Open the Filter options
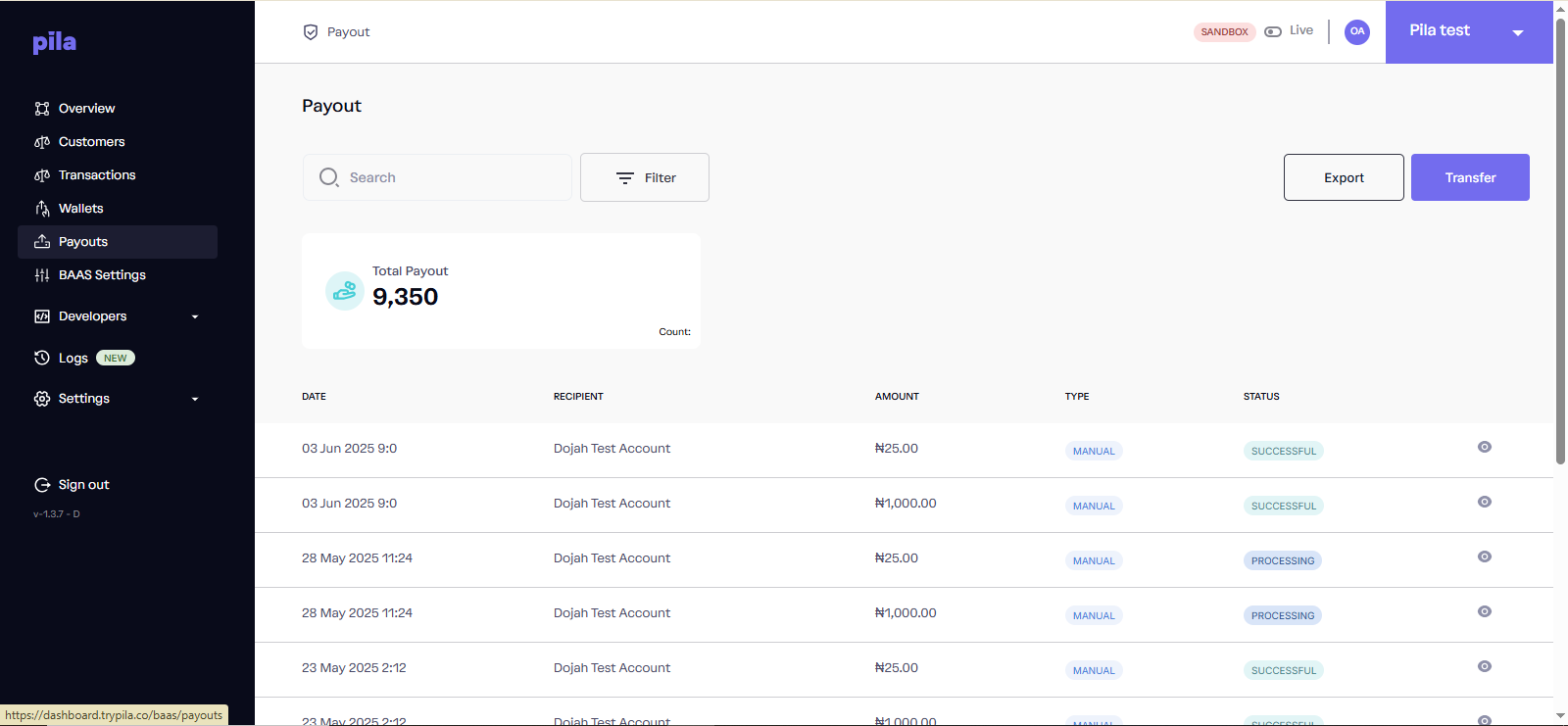1568x726 pixels. pos(645,177)
